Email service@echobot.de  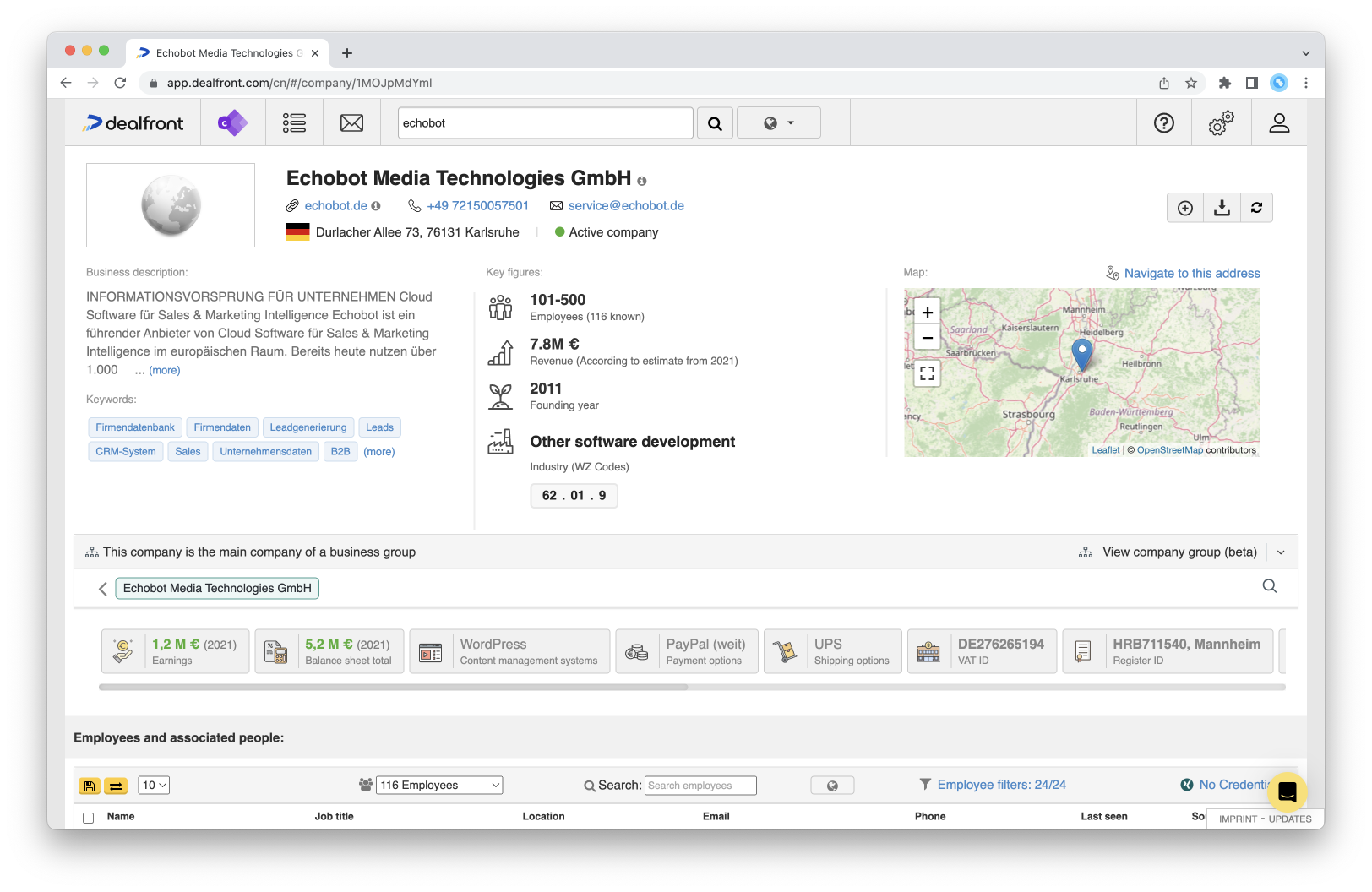coord(626,206)
